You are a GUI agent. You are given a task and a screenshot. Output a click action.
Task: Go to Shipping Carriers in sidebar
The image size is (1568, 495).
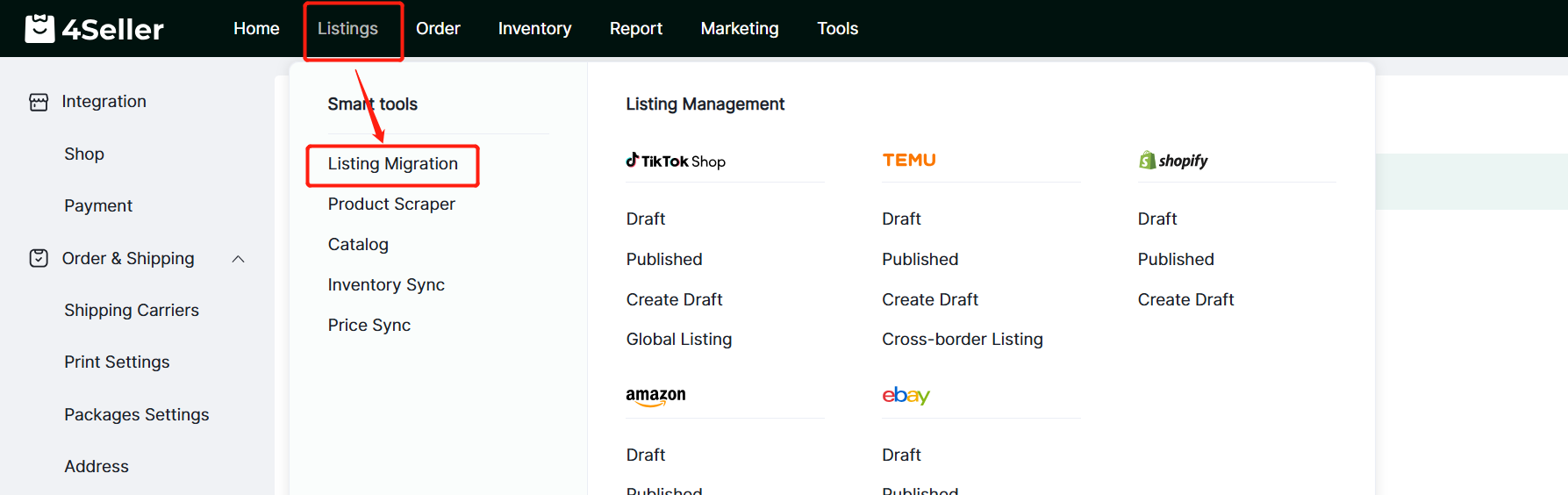[132, 311]
